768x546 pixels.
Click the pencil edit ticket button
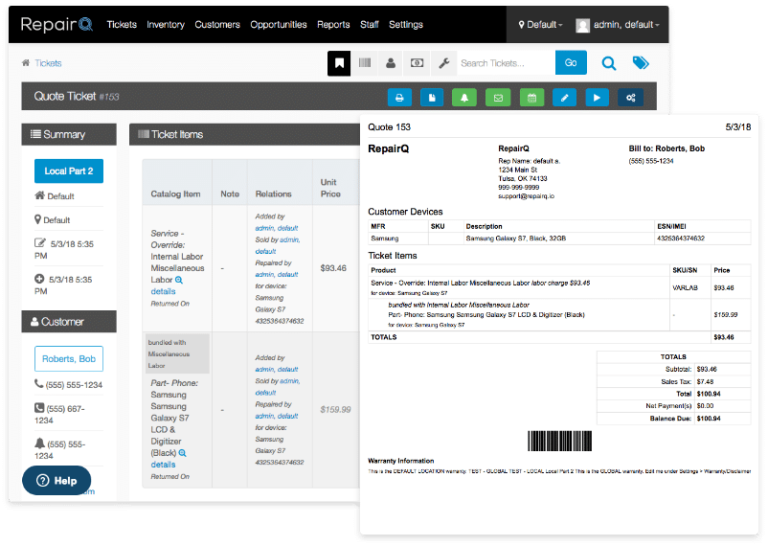[x=564, y=97]
